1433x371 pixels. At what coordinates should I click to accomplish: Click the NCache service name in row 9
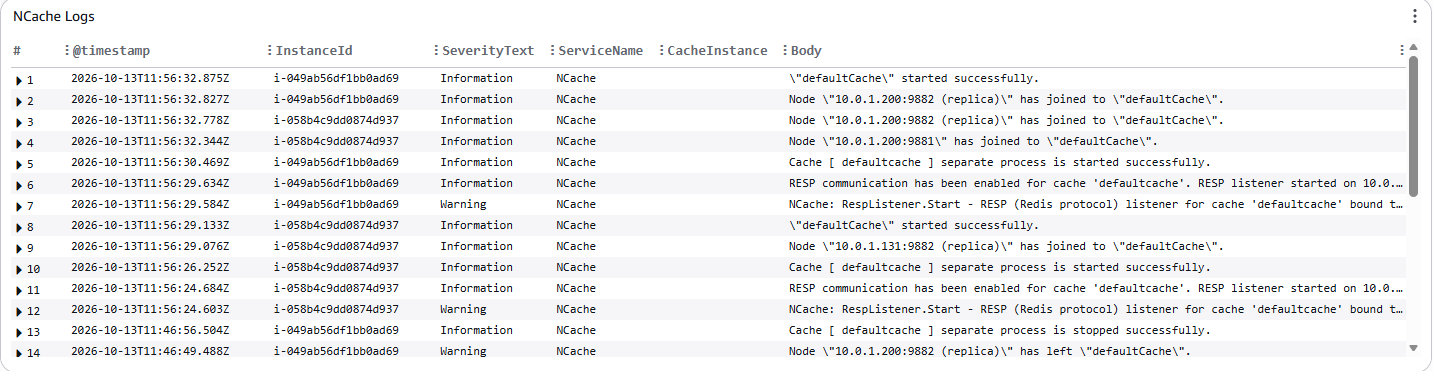576,247
